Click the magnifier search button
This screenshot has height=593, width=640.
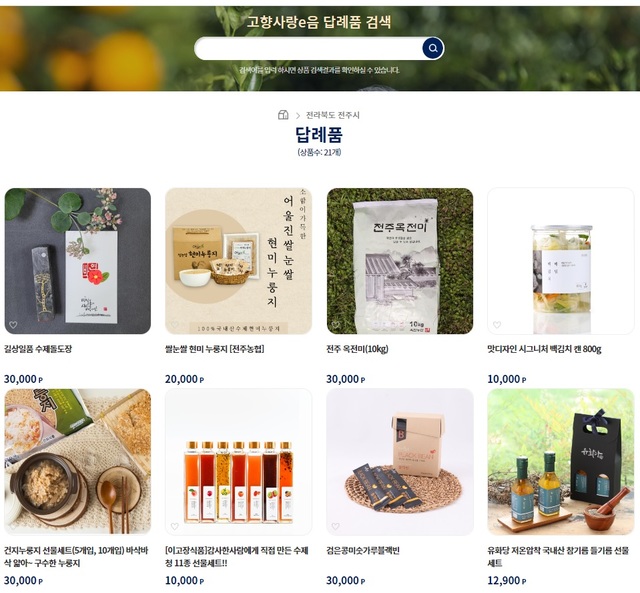point(433,48)
